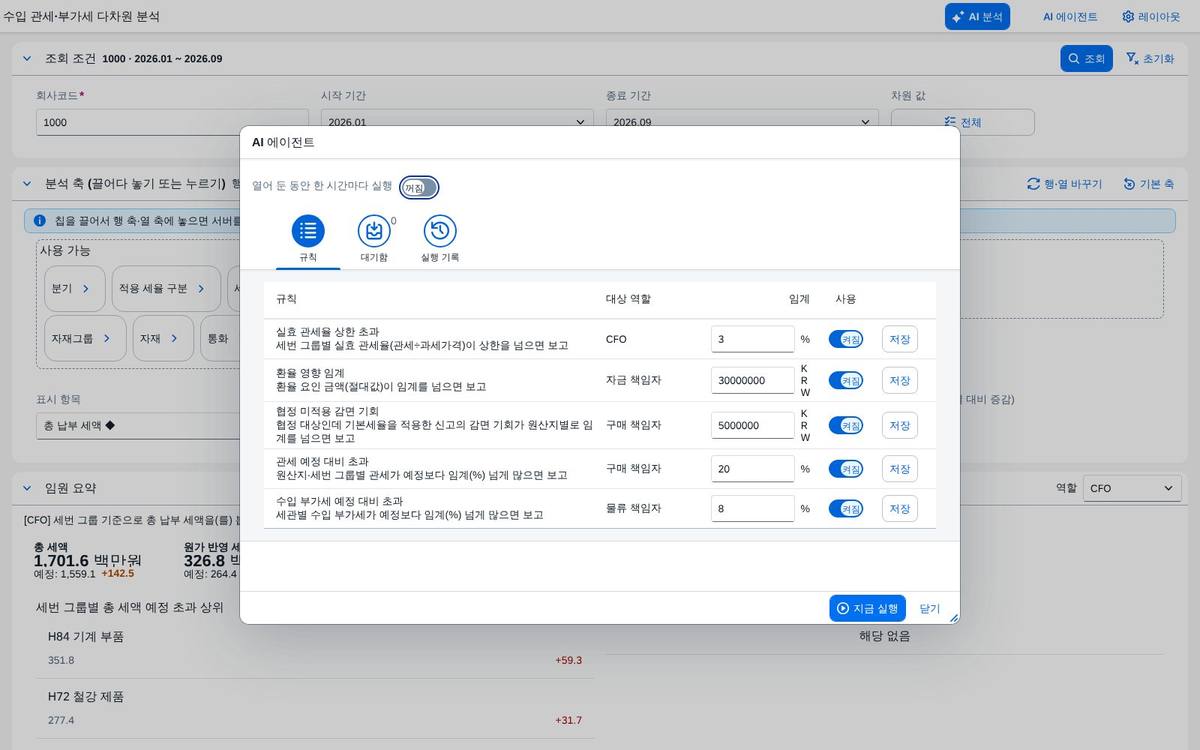1200x750 pixels.
Task: Collapse the 조회 조건 section
Action: coord(27,58)
